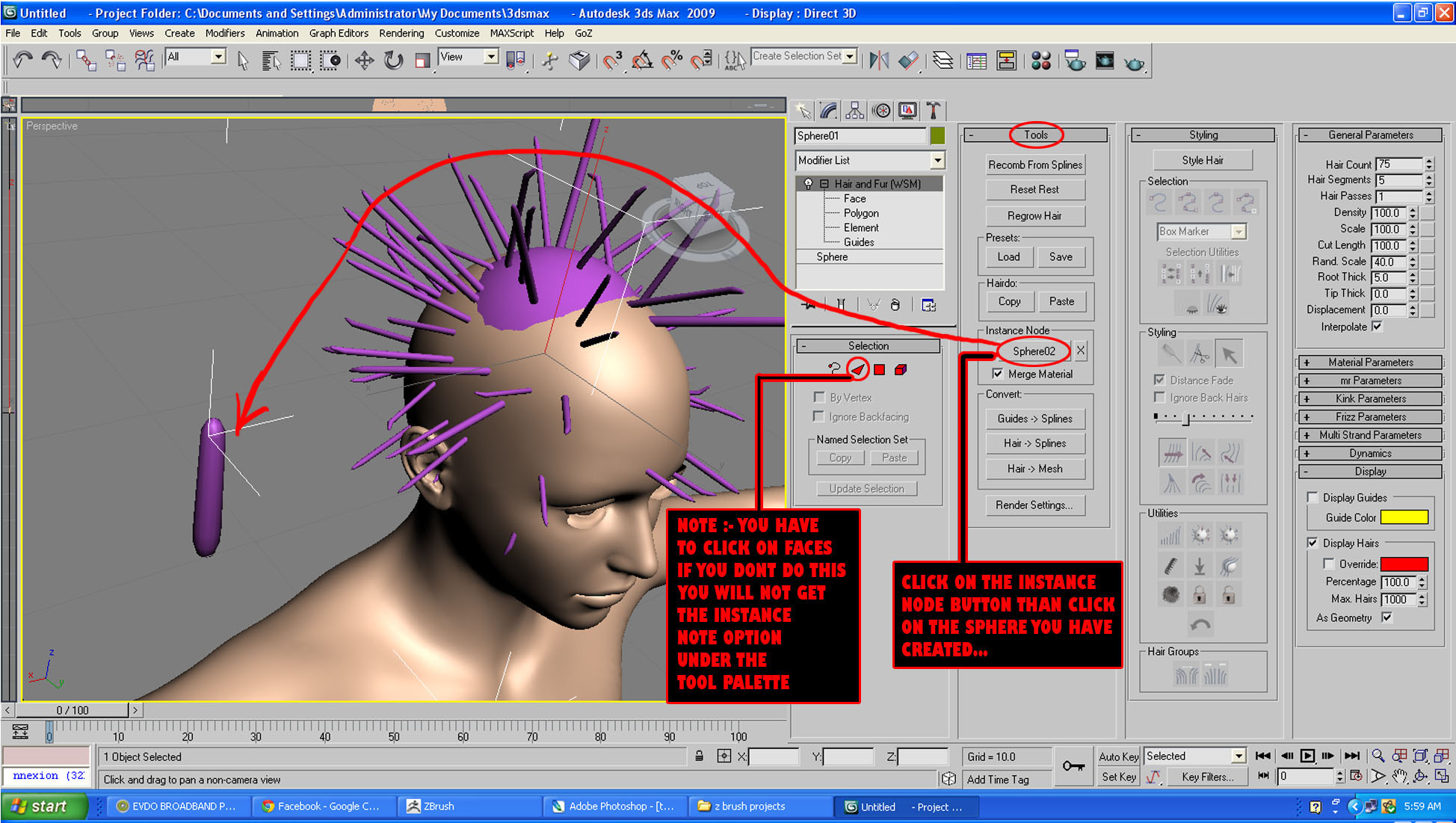Screen dimensions: 1456x823
Task: Toggle the As Geometry checkbox
Action: click(x=1387, y=617)
